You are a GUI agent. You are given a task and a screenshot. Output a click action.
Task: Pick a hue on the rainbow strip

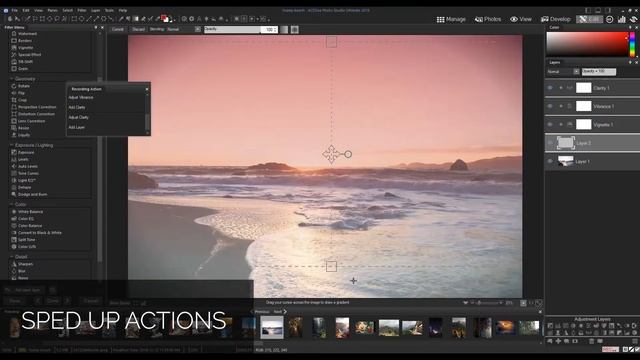pyautogui.click(x=632, y=44)
